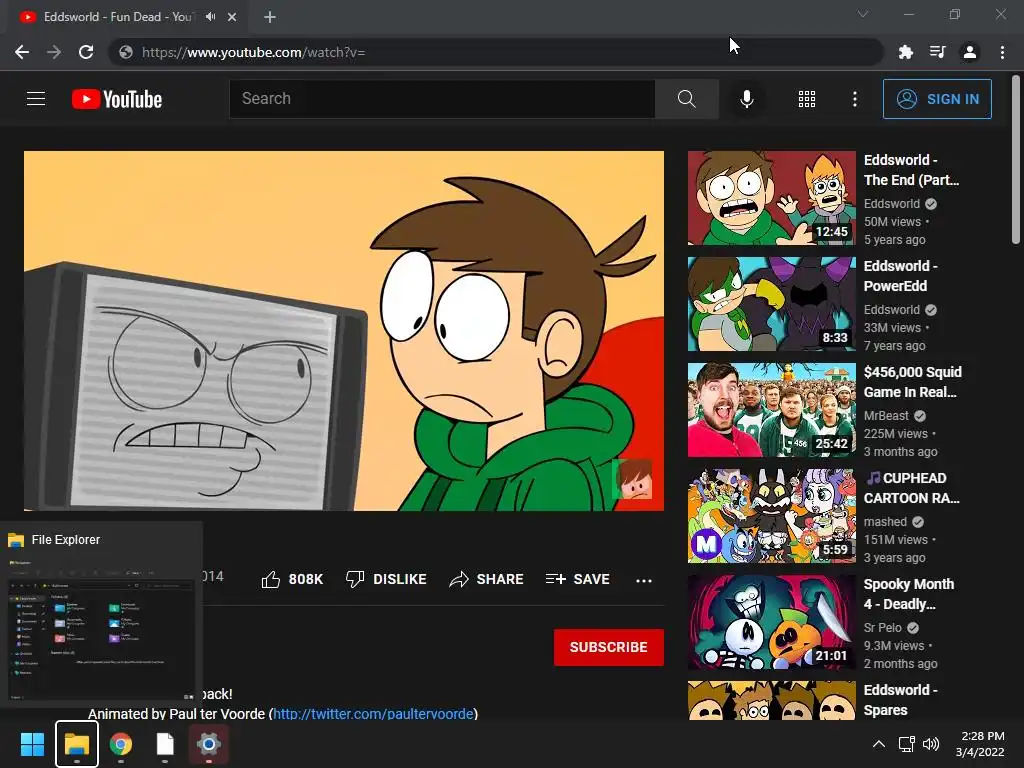Close the Eddsworld Fun Dead tab
This screenshot has width=1024, height=768.
232,17
